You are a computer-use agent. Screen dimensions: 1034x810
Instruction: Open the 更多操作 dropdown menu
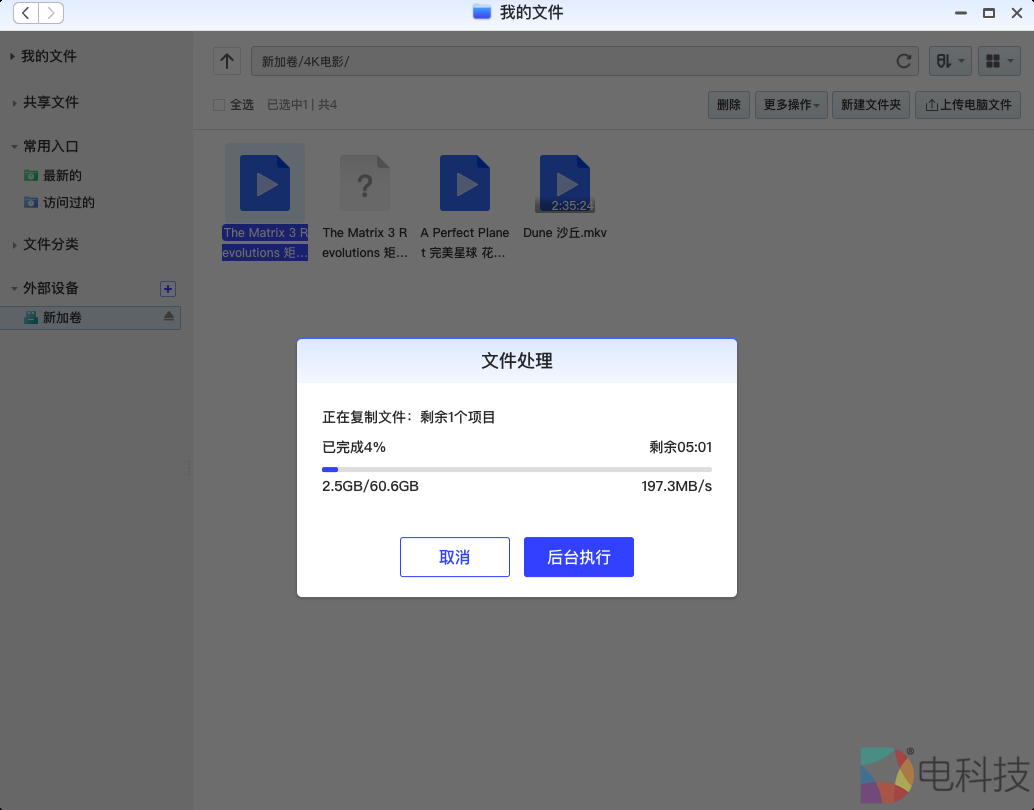pos(791,104)
